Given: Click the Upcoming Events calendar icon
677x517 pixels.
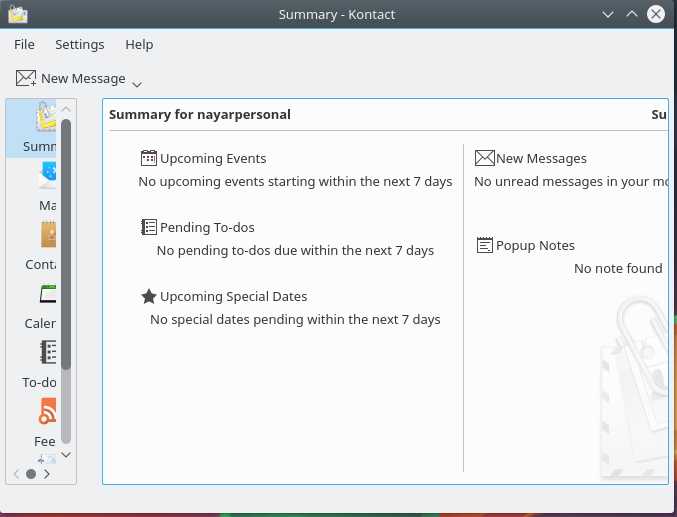Looking at the screenshot, I should point(149,158).
